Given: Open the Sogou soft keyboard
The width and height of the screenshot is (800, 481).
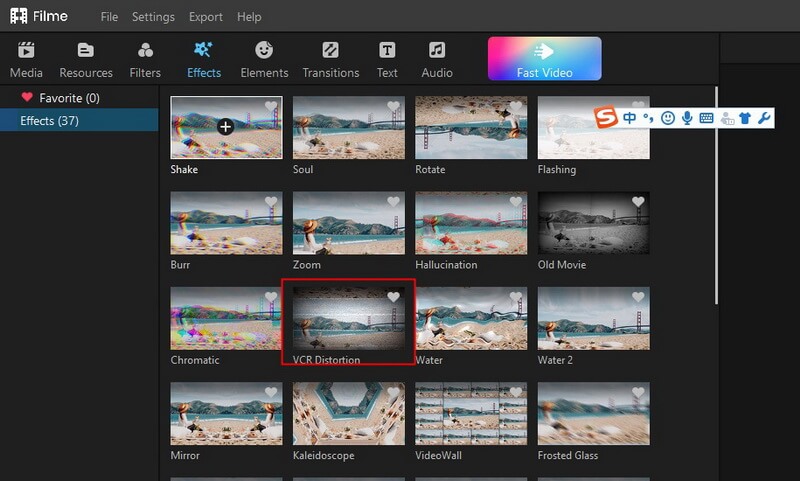Looking at the screenshot, I should click(x=706, y=118).
